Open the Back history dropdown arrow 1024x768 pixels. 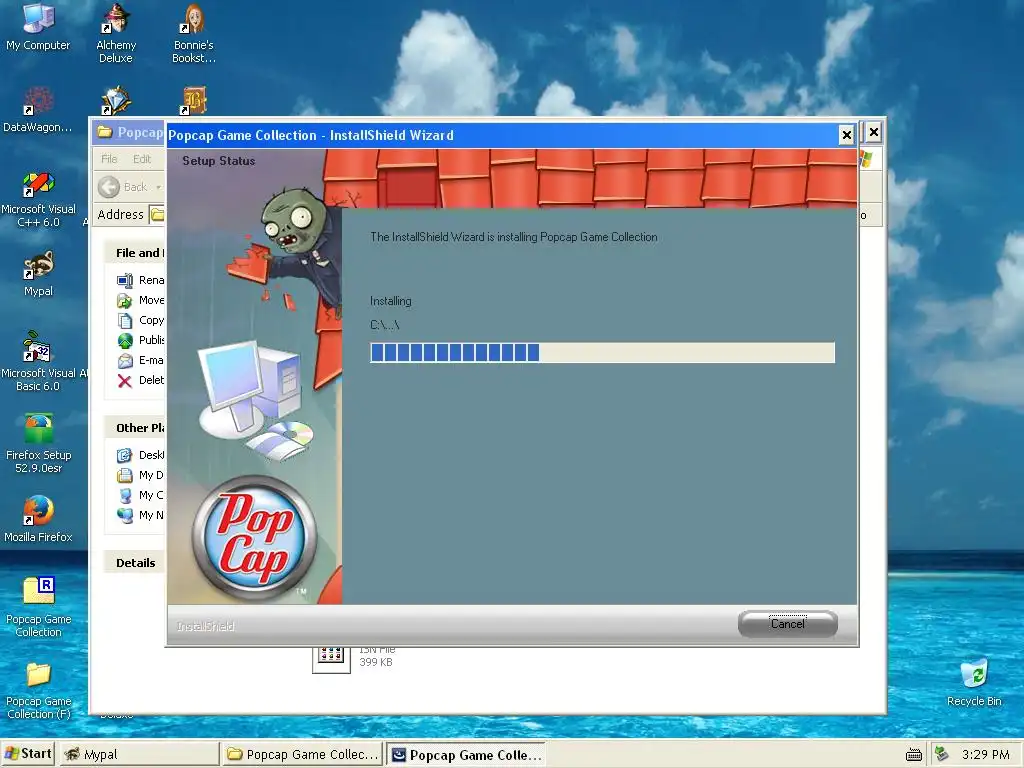click(158, 187)
